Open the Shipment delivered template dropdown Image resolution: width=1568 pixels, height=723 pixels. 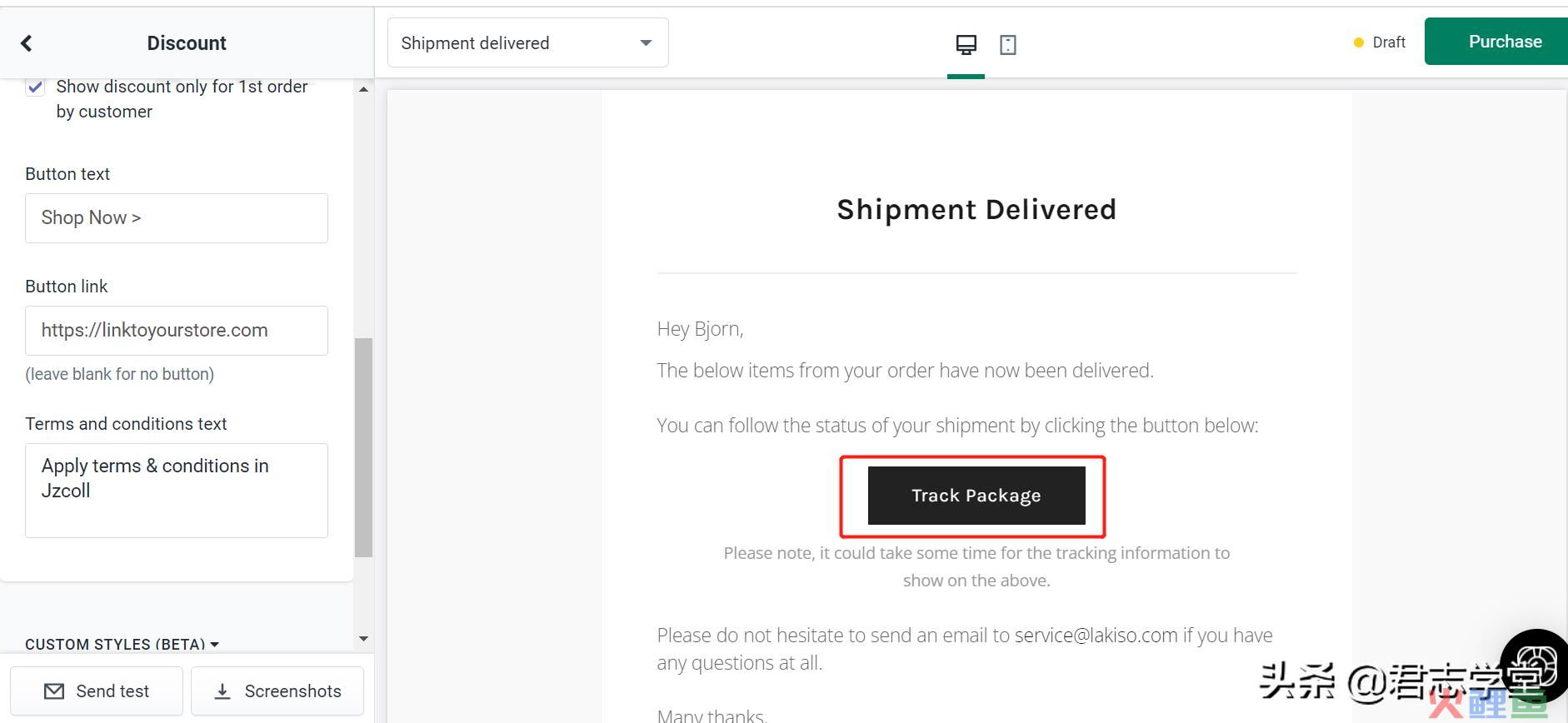[528, 42]
